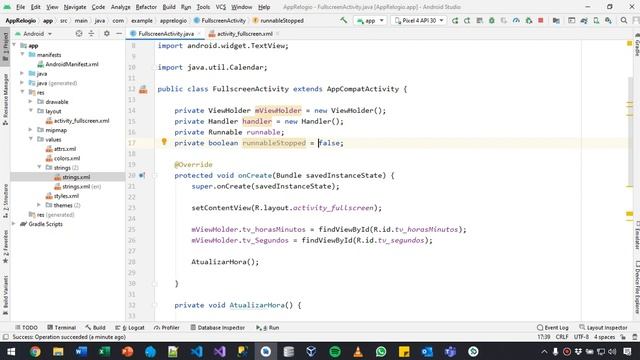
Task: Open the VCS menu
Action: (220, 7)
